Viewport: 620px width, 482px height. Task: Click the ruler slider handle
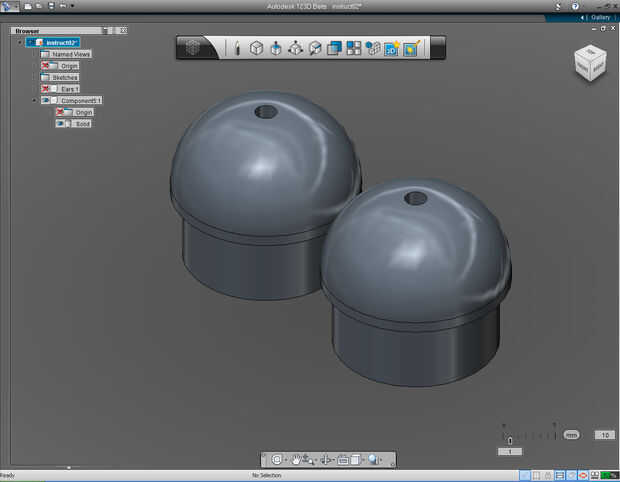coord(510,440)
